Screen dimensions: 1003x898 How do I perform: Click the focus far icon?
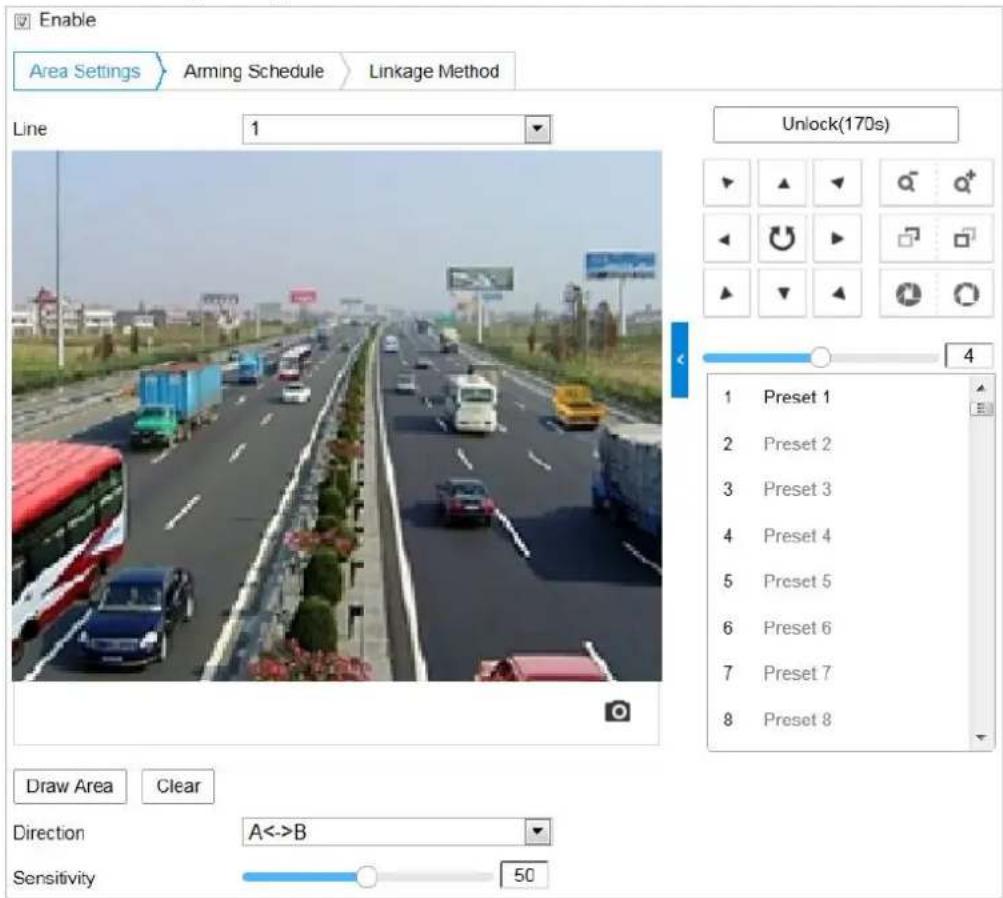(x=965, y=239)
